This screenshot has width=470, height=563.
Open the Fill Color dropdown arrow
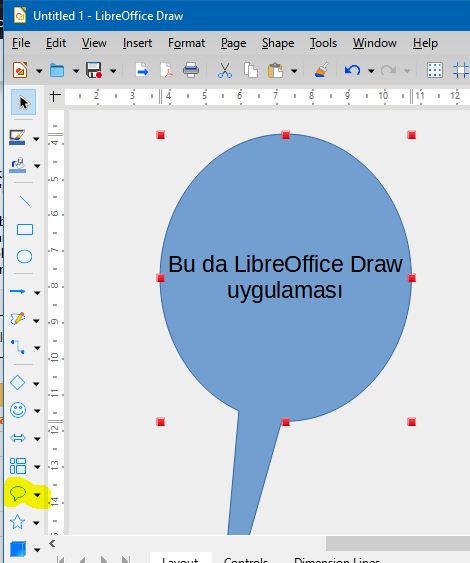[37, 166]
